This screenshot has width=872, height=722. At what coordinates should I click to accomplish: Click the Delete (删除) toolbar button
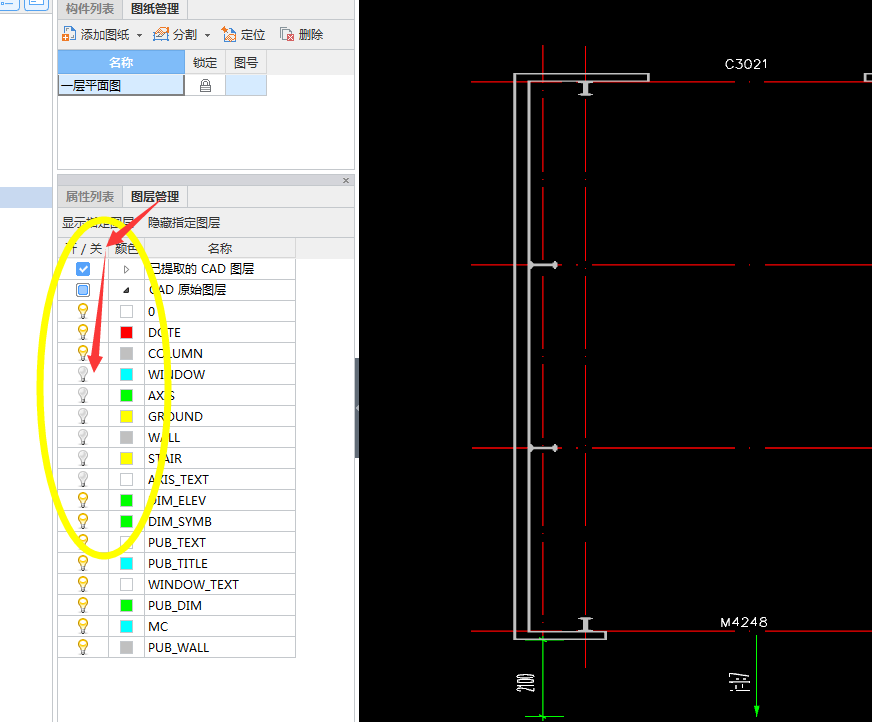[x=301, y=34]
